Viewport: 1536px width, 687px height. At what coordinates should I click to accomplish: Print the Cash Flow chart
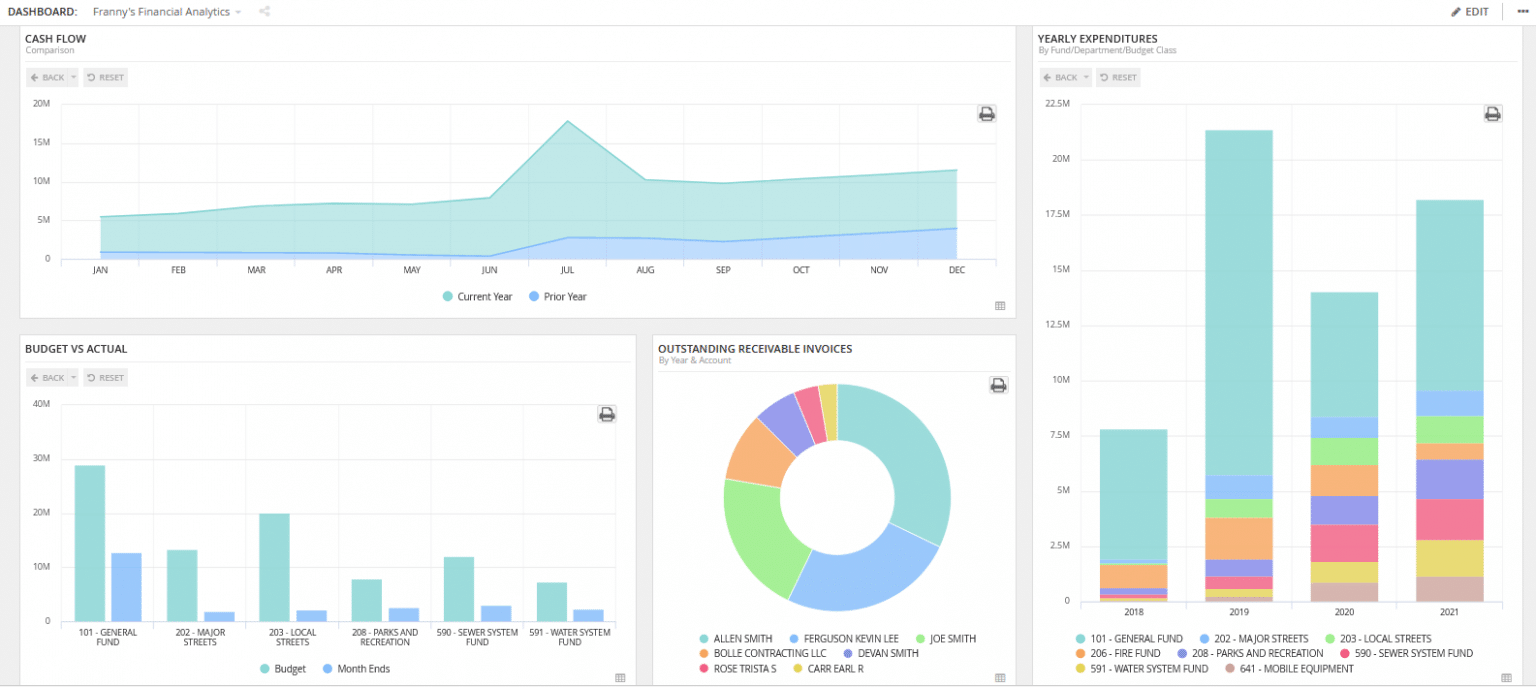tap(986, 113)
